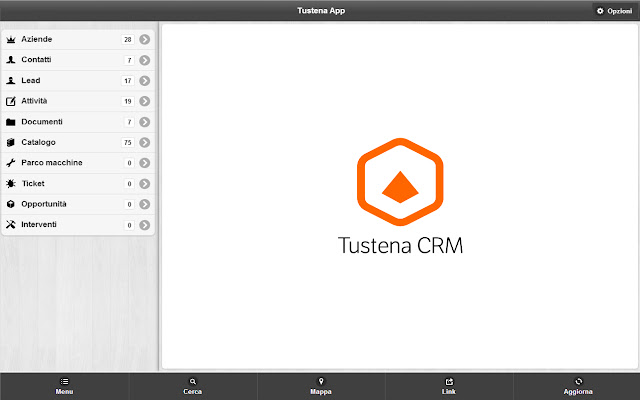Click the tools icon beside Interventi
The height and width of the screenshot is (400, 640).
pos(11,224)
